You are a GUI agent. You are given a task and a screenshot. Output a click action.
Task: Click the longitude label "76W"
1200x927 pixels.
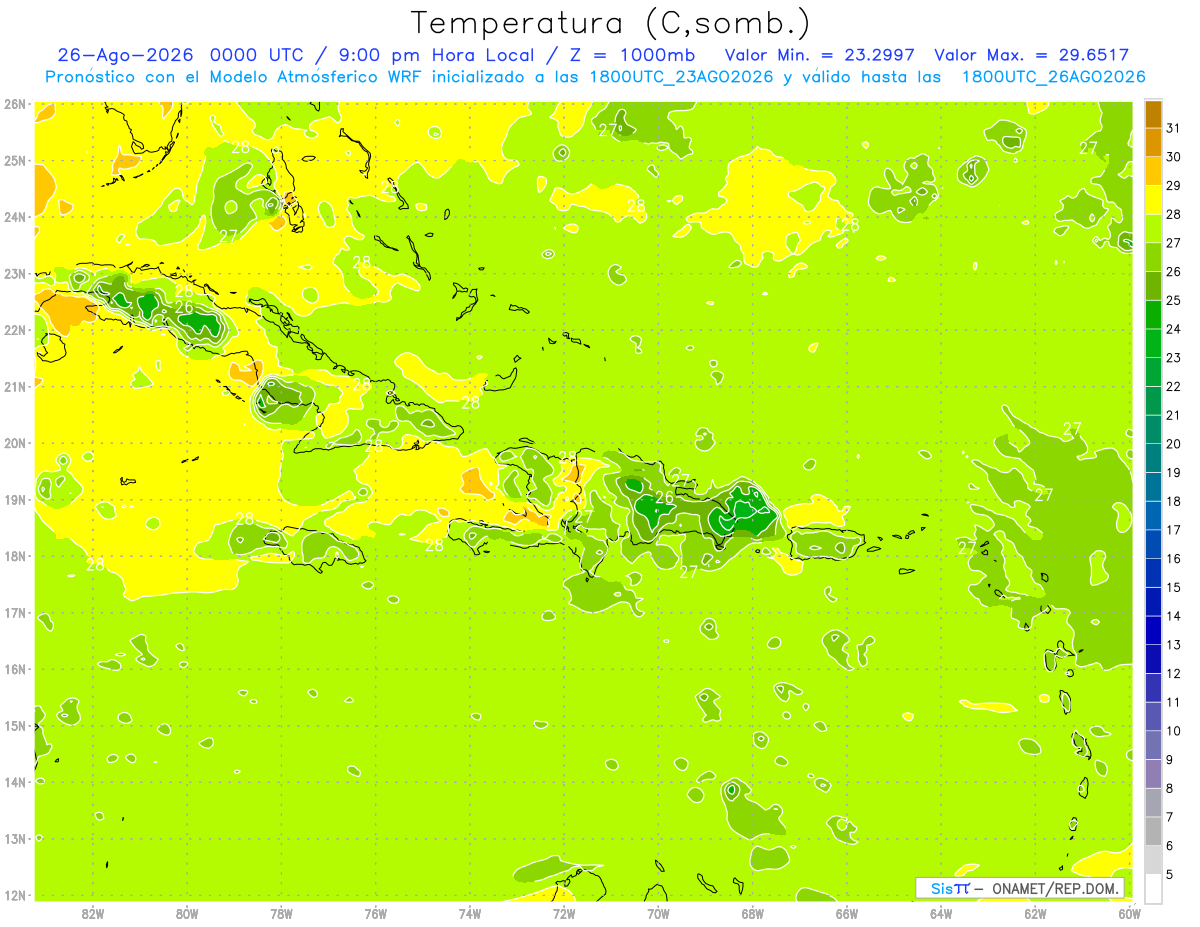pos(376,913)
